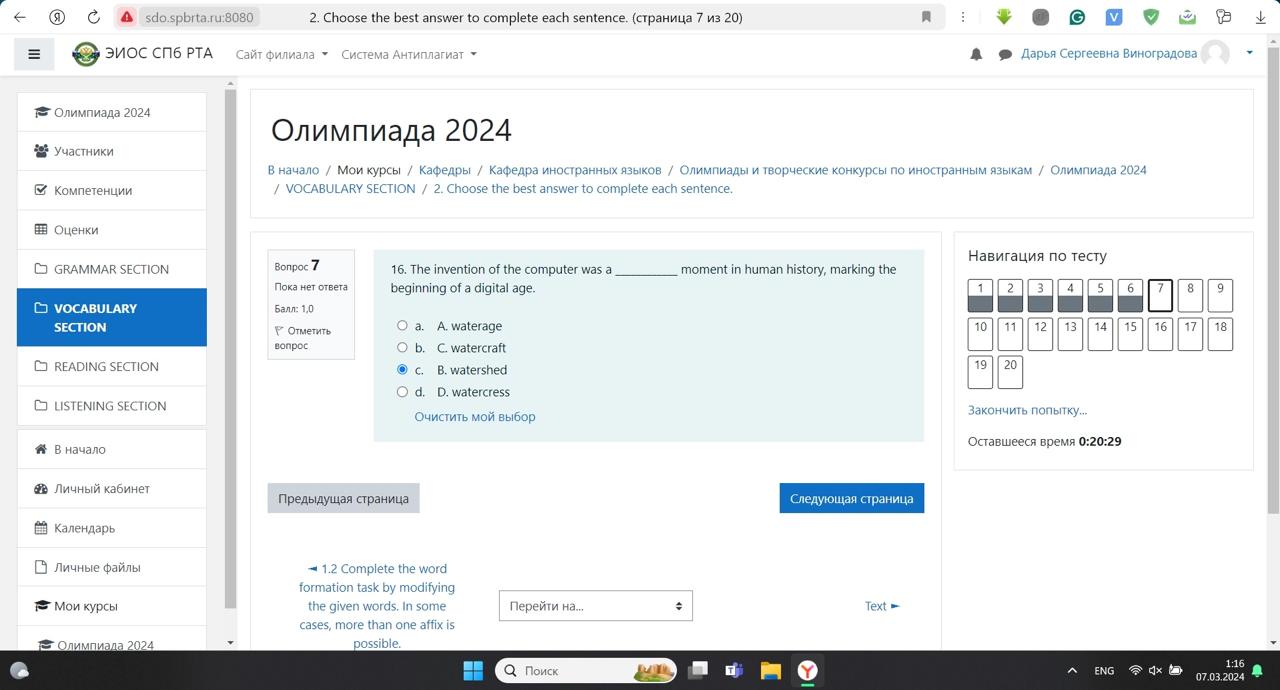
Task: Open the Перейти на... jump selector
Action: (595, 606)
